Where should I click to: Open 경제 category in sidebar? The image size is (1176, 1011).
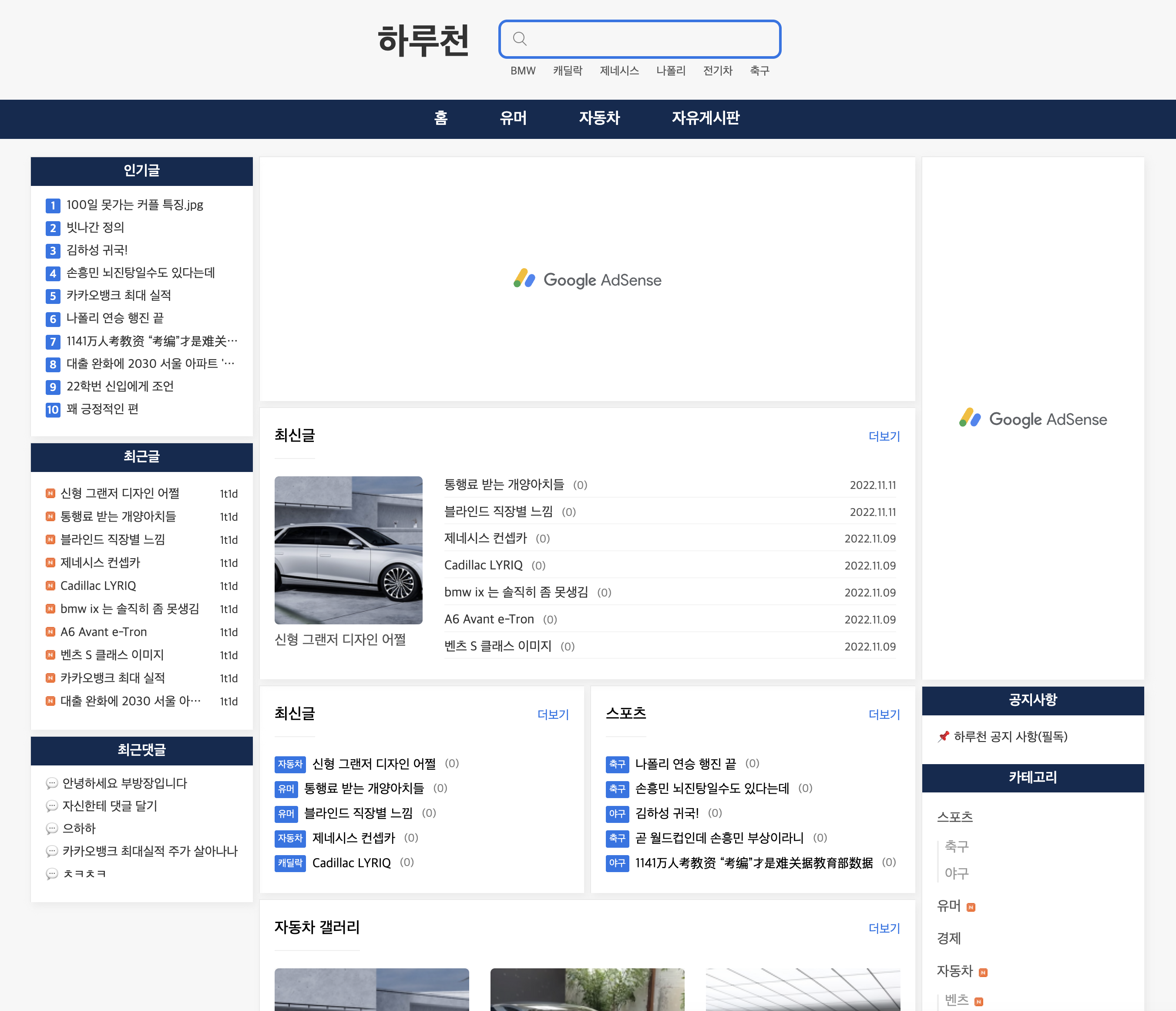(x=948, y=938)
